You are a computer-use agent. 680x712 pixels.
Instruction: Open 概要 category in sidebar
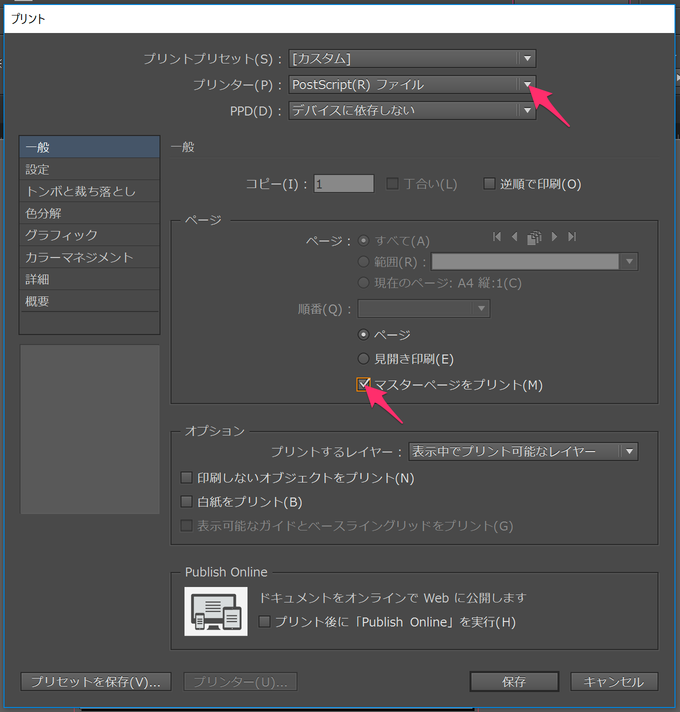click(90, 301)
